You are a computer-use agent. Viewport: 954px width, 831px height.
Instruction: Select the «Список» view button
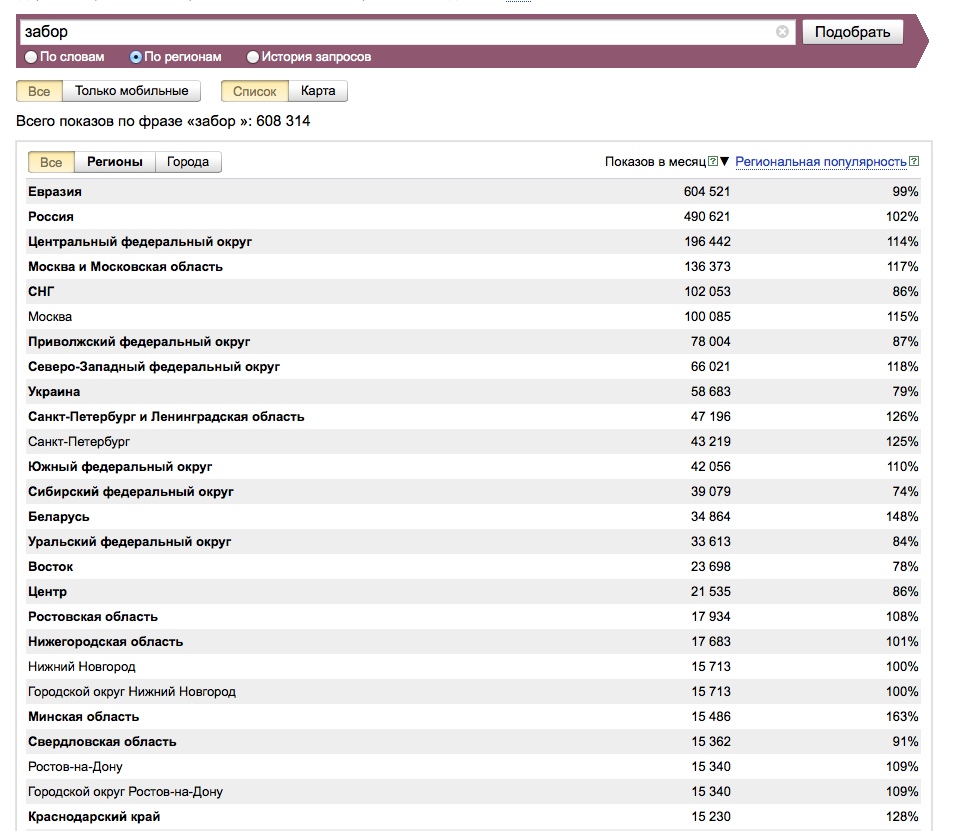254,91
